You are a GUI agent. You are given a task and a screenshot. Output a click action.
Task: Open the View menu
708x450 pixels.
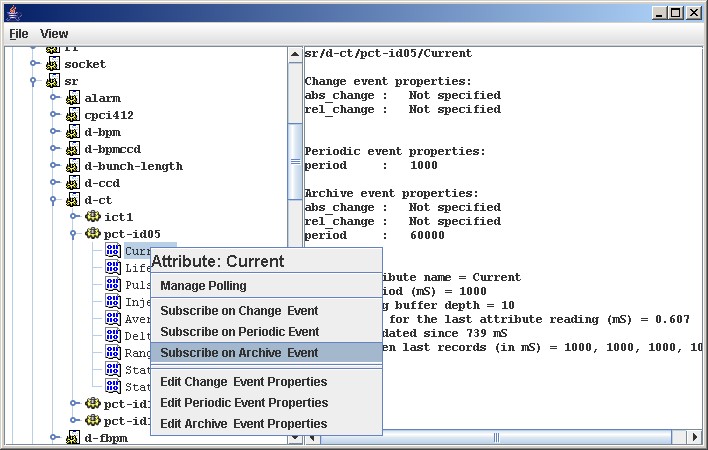(54, 33)
